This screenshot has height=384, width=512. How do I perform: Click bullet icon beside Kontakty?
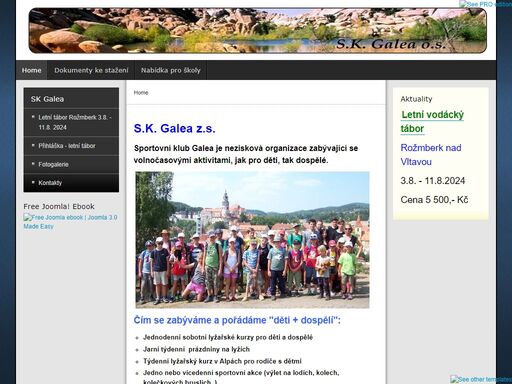(33, 182)
